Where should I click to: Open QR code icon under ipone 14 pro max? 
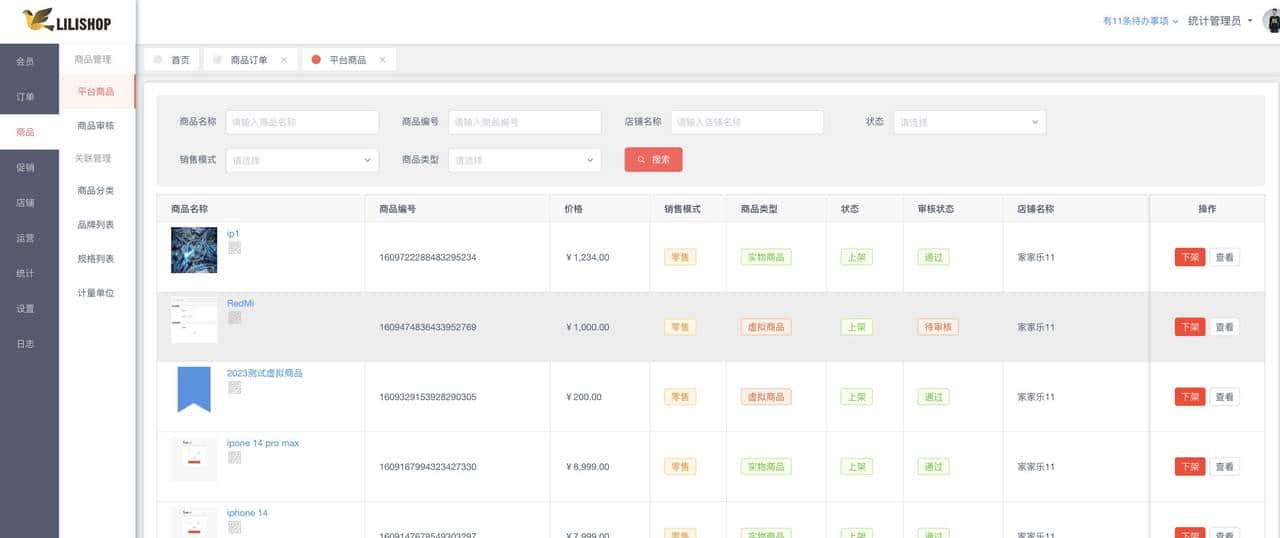234,458
